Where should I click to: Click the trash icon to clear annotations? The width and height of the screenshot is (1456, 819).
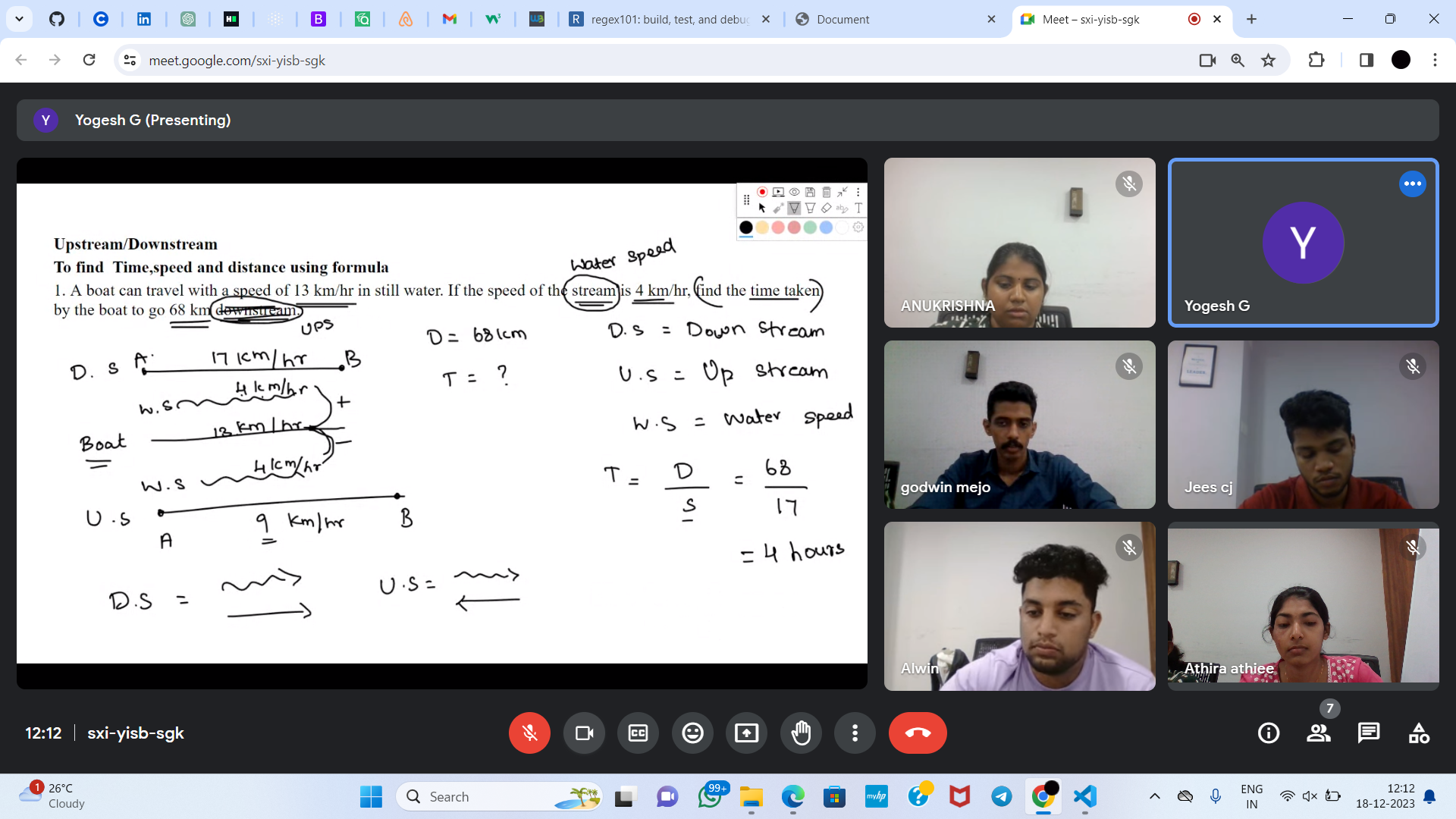827,192
